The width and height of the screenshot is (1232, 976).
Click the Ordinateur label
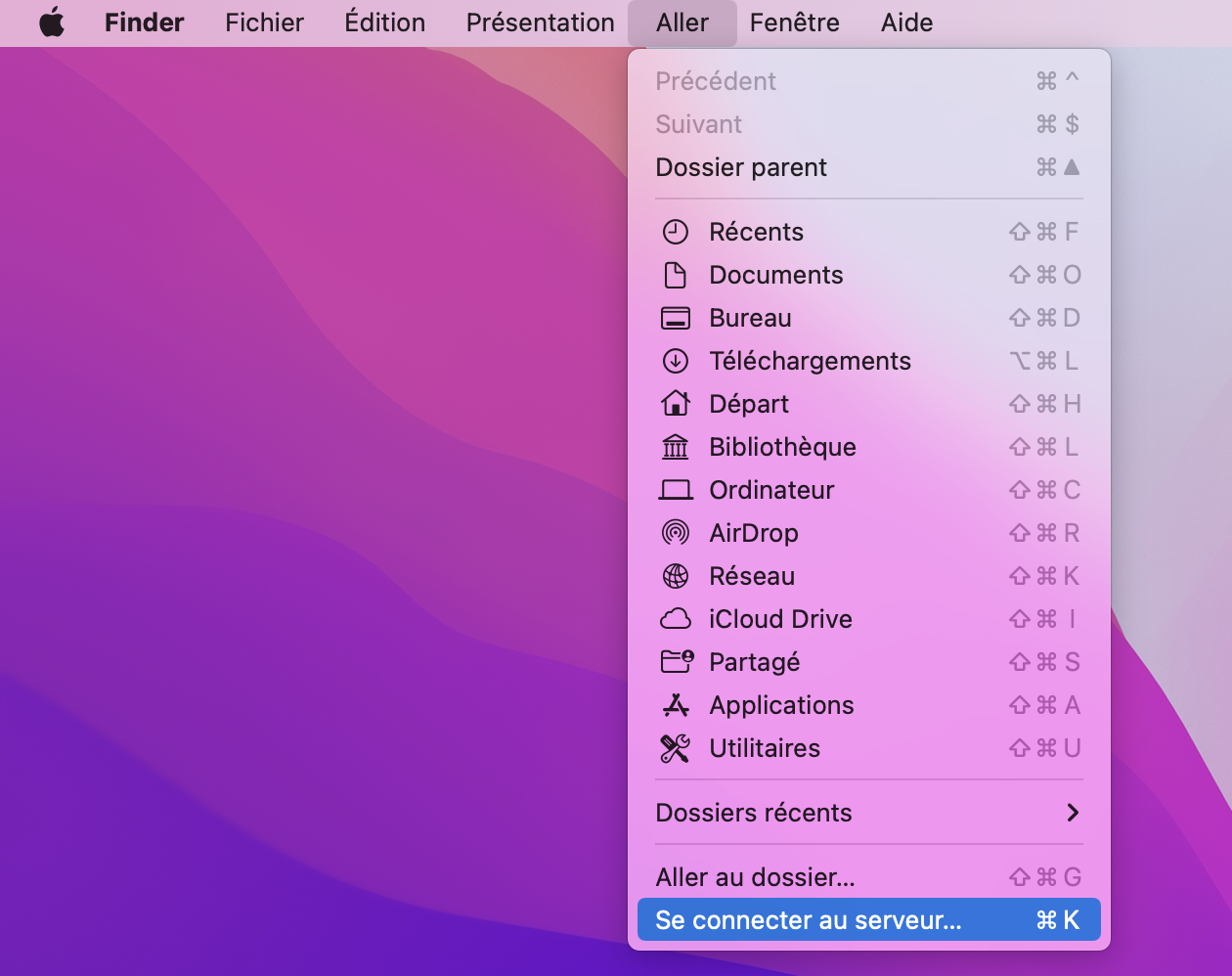pos(772,490)
